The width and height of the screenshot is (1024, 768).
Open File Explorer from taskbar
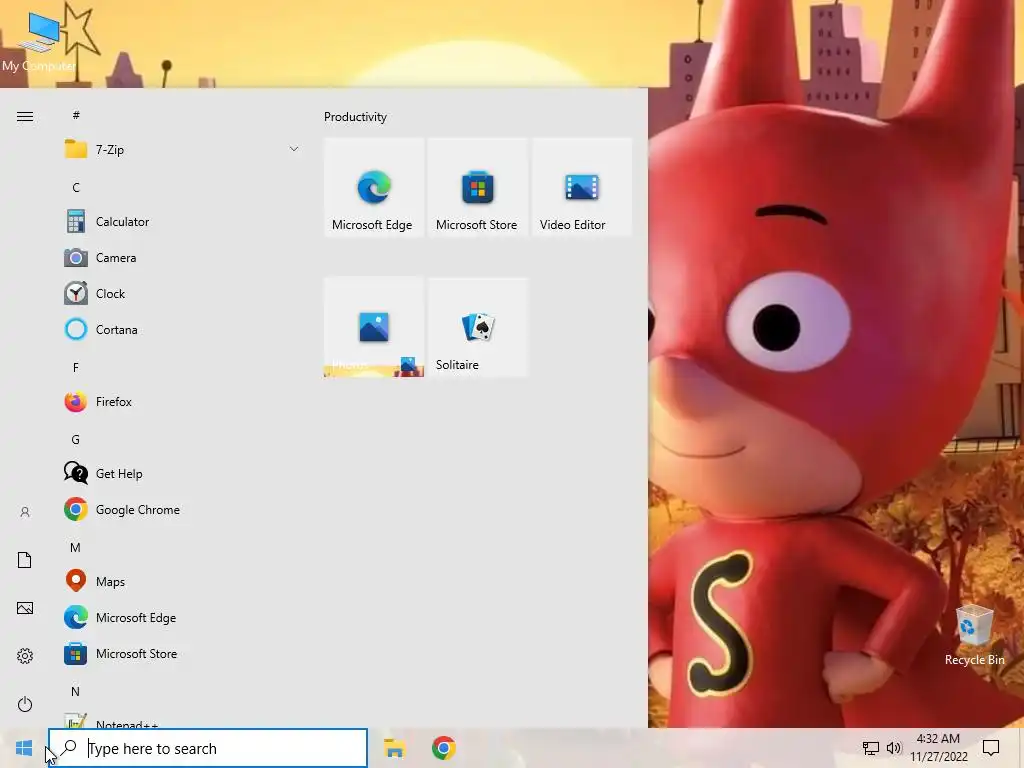(394, 748)
